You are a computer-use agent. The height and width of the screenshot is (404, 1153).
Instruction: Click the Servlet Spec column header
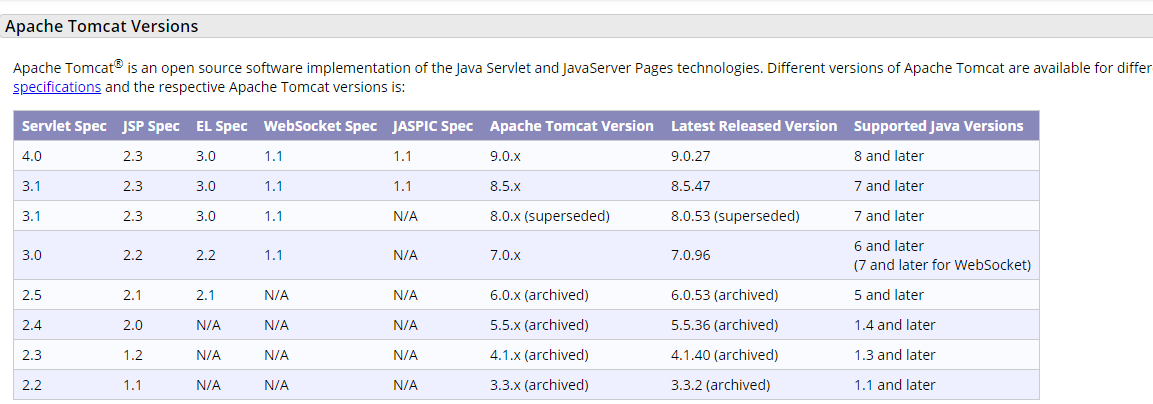click(64, 126)
